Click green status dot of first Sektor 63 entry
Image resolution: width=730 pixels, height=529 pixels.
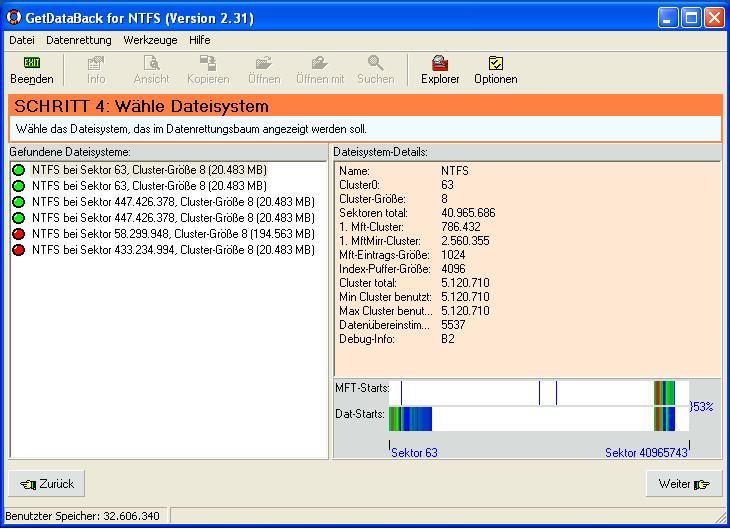pos(19,170)
